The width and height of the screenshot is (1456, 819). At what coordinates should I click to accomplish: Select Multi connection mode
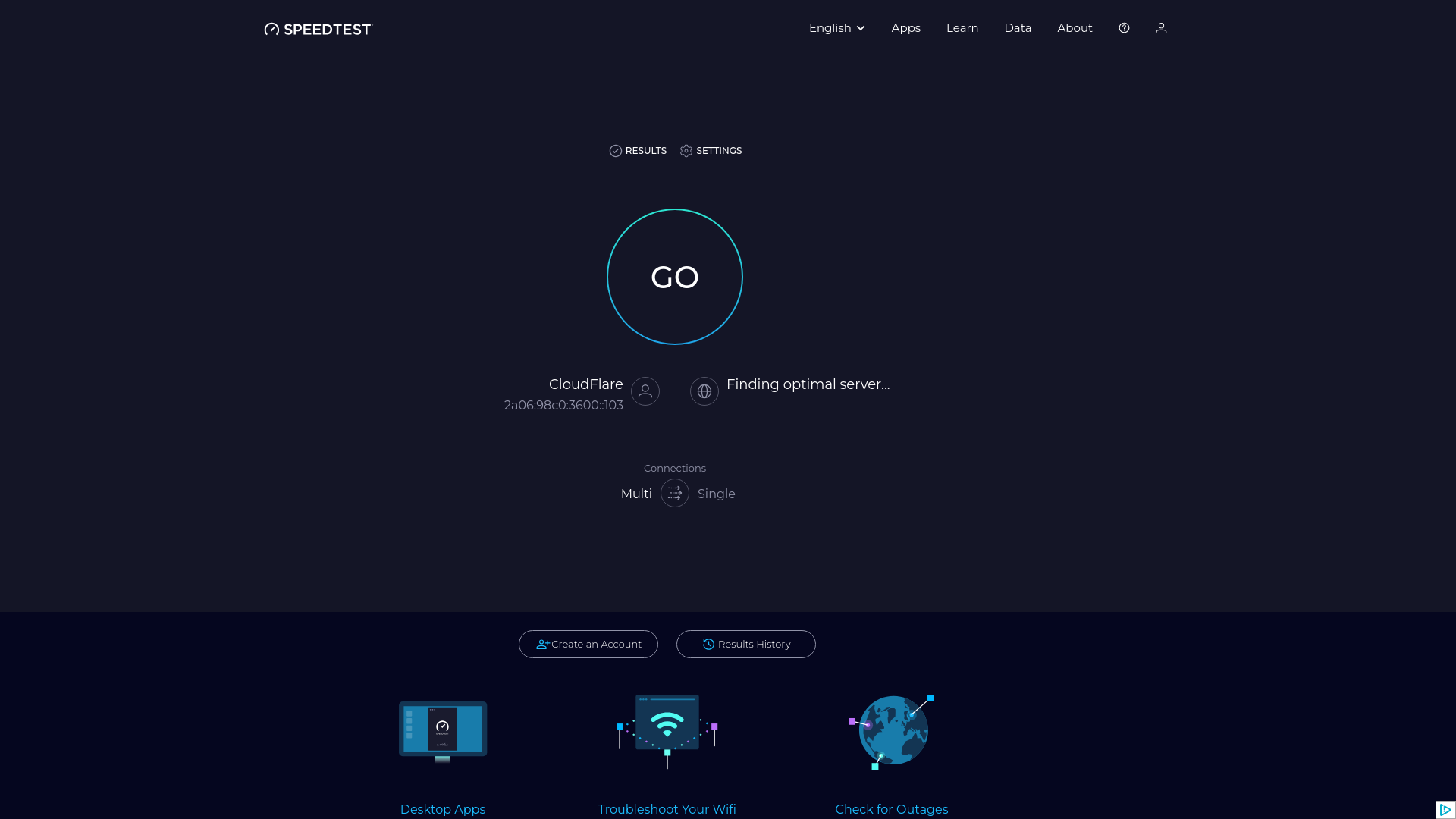click(x=636, y=494)
